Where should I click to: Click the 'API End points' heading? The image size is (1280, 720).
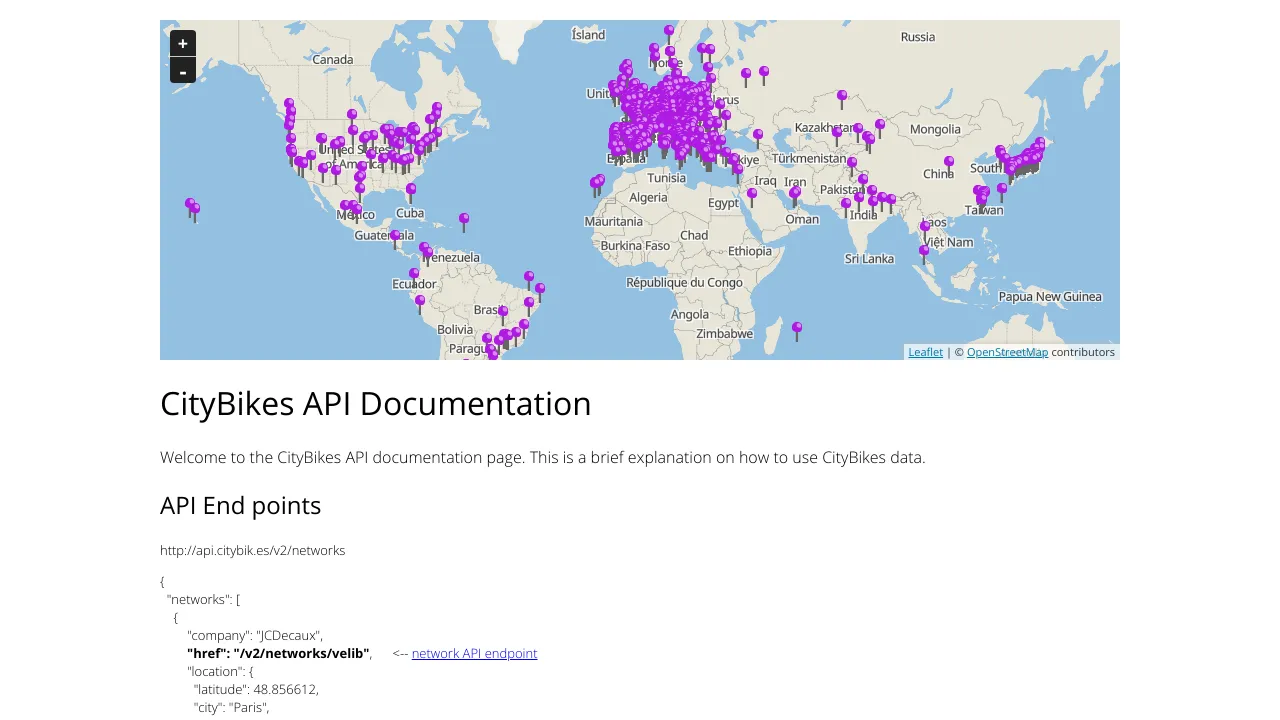pos(240,505)
